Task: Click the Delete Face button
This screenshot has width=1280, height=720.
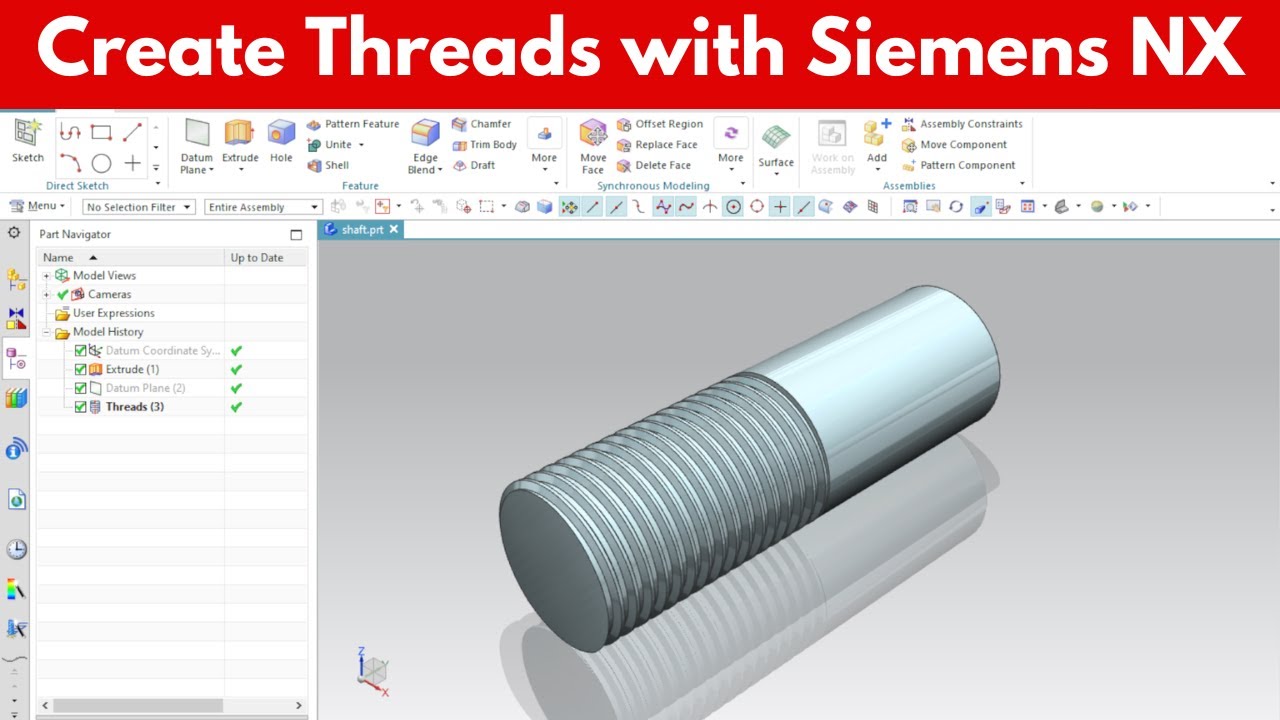Action: pyautogui.click(x=654, y=166)
